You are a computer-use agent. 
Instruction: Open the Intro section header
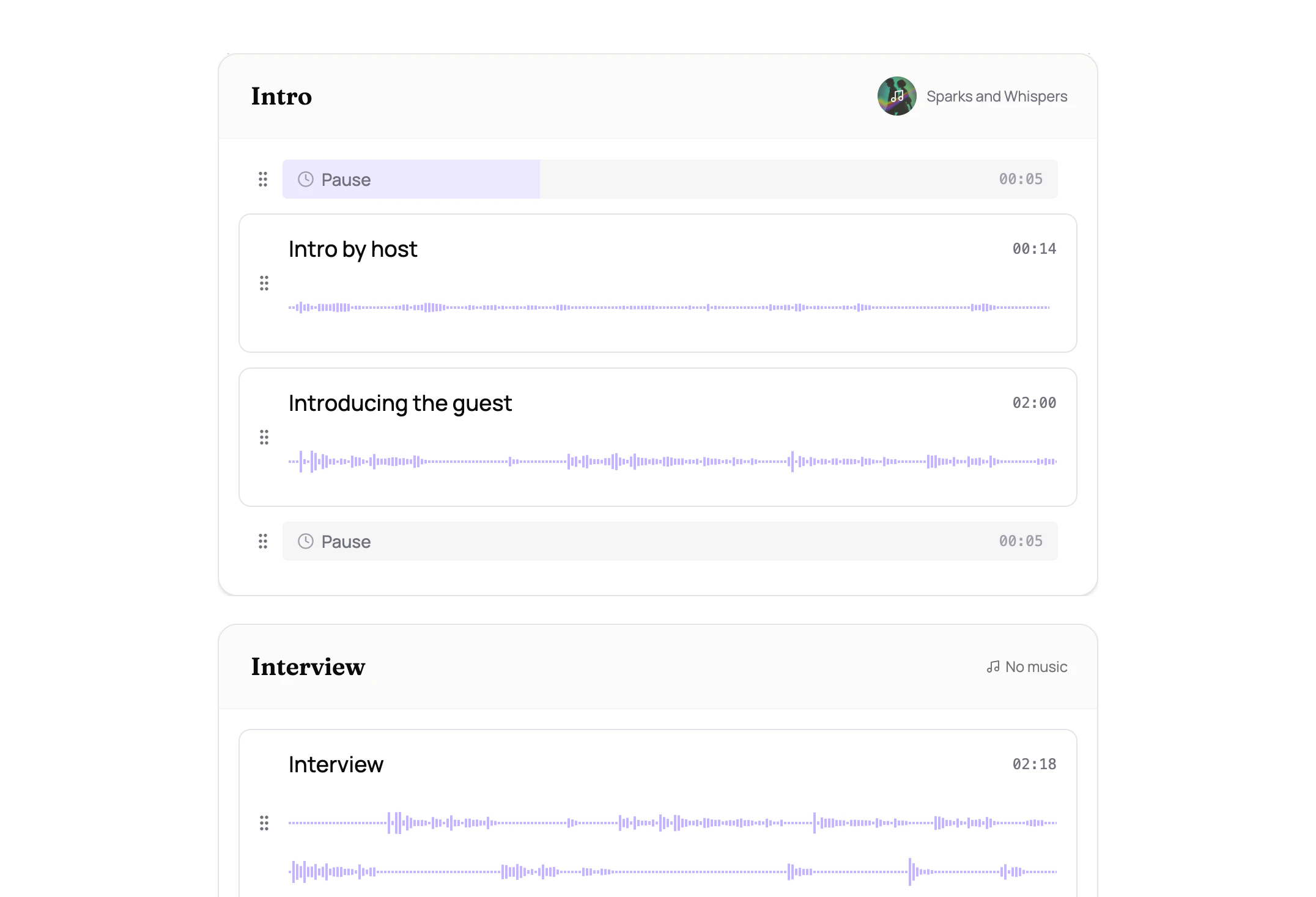(x=281, y=96)
